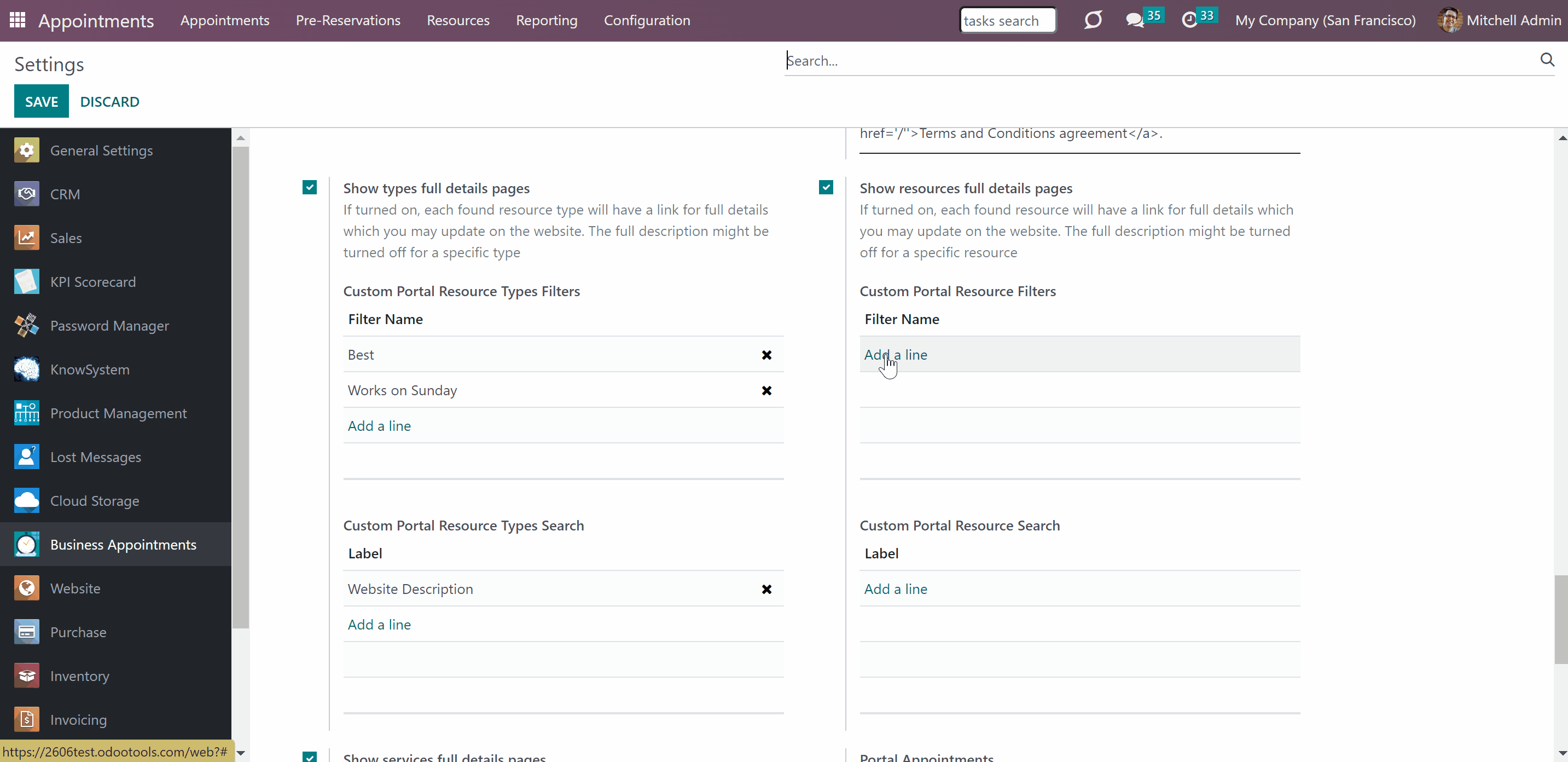Open the Reporting menu
1568x762 pixels.
click(x=547, y=20)
